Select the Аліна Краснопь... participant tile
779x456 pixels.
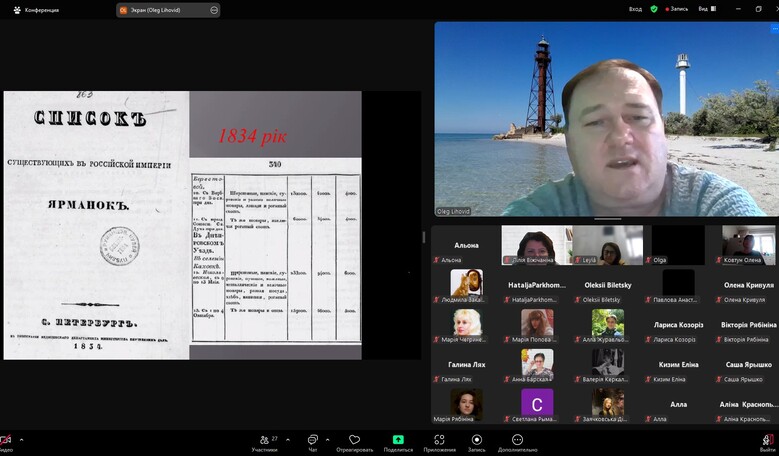click(x=748, y=404)
